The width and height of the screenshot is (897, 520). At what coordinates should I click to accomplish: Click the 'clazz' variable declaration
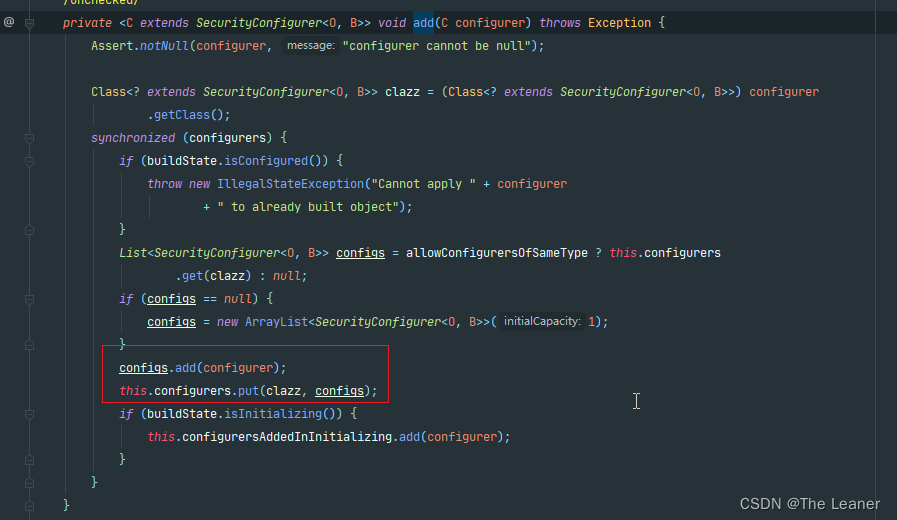point(402,92)
